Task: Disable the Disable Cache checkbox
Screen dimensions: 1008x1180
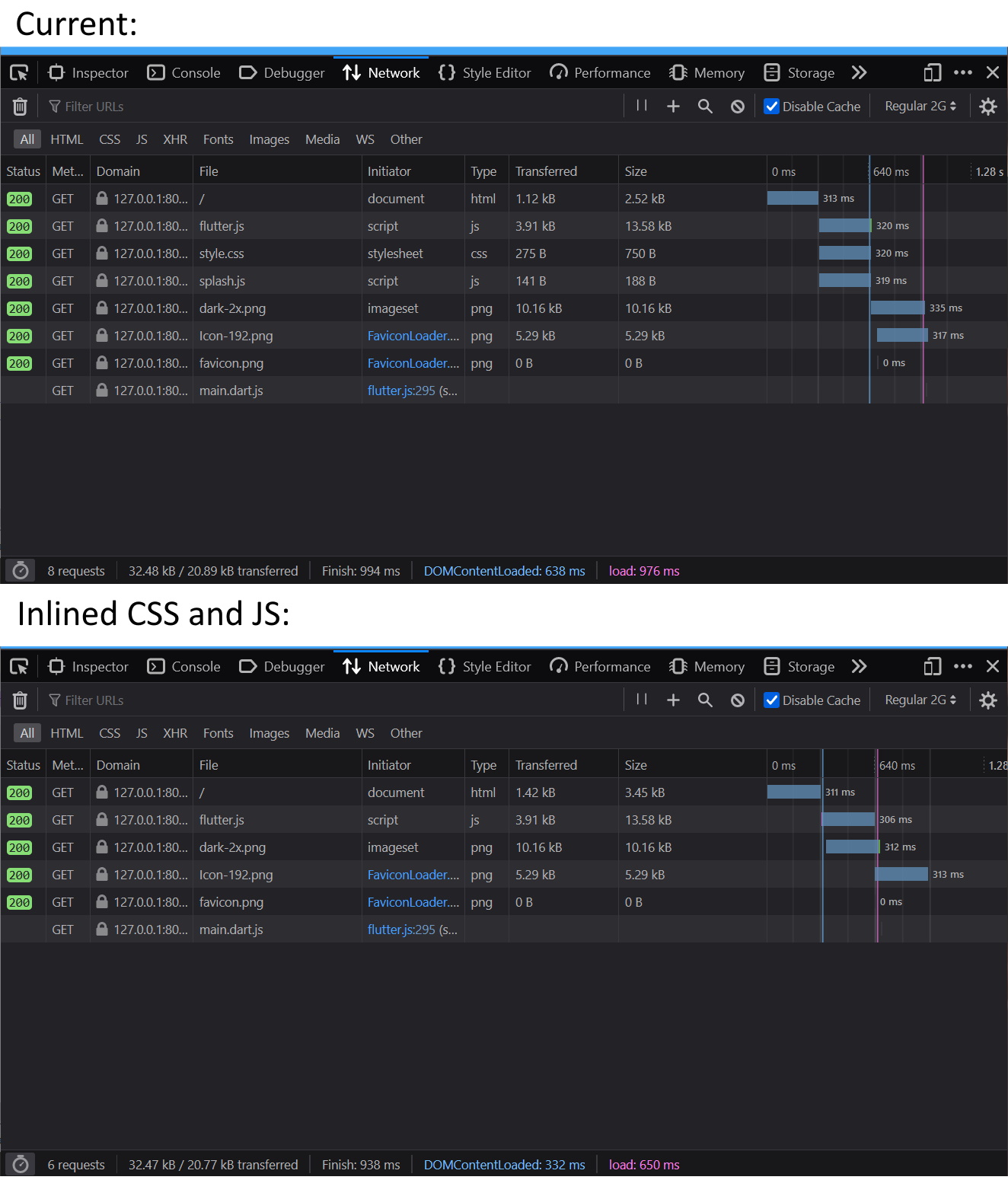Action: (x=771, y=106)
